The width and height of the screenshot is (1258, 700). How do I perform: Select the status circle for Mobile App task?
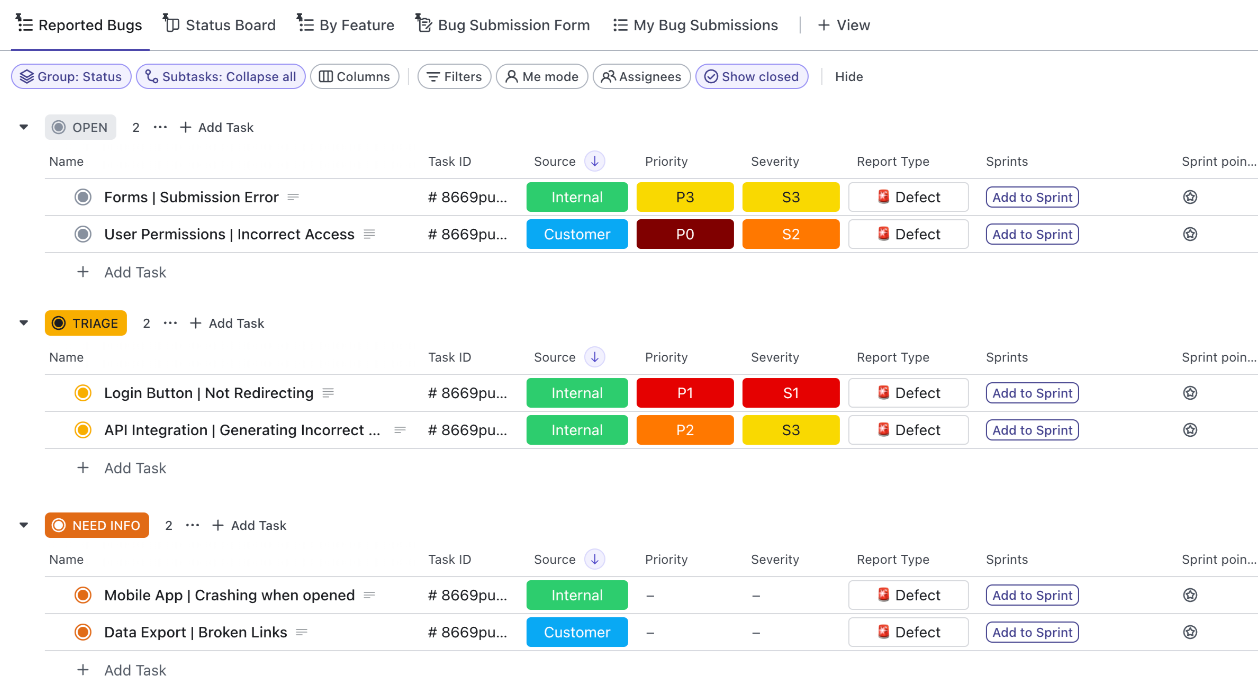(83, 594)
